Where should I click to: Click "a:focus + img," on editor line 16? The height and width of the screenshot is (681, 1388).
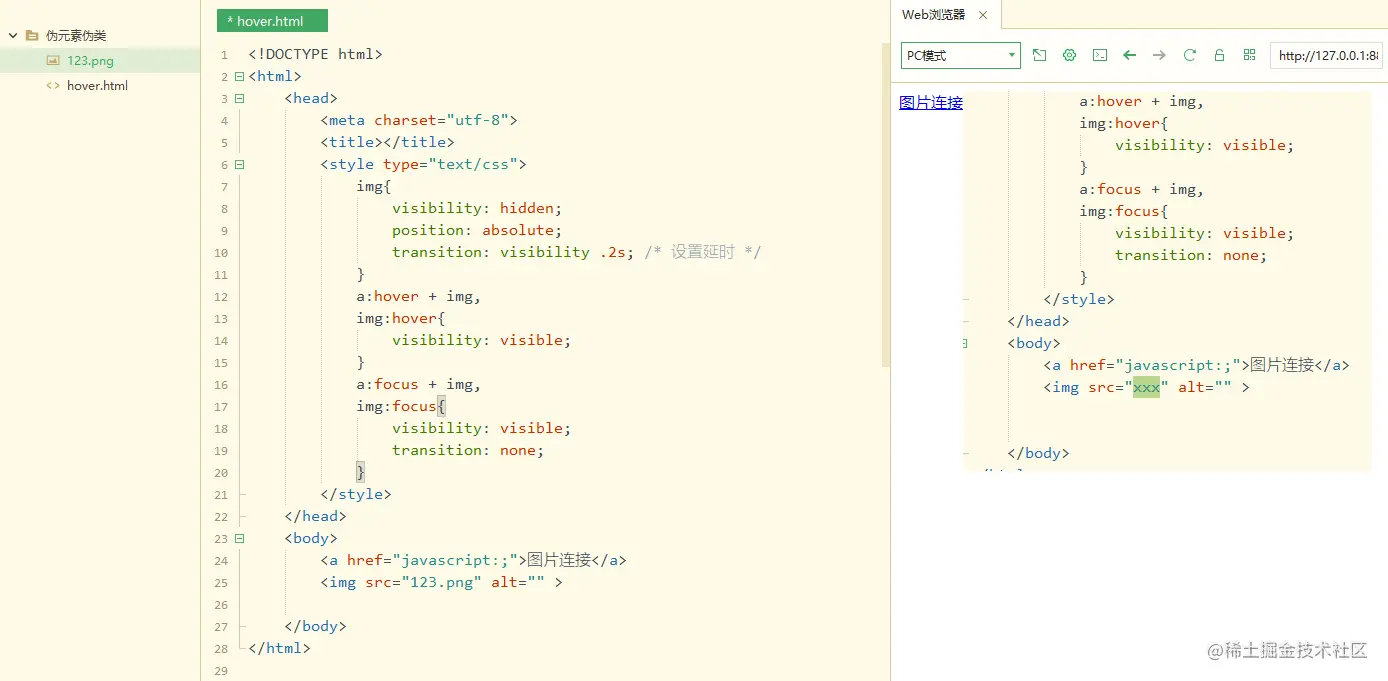(x=418, y=384)
